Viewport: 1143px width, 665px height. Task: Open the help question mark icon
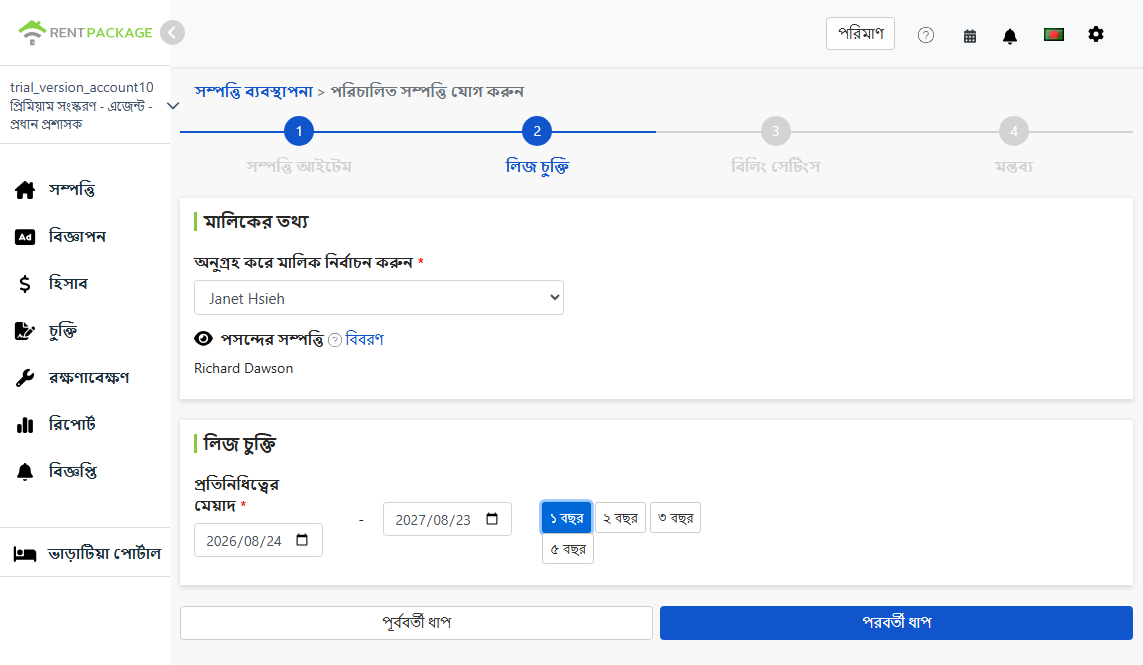tap(926, 35)
